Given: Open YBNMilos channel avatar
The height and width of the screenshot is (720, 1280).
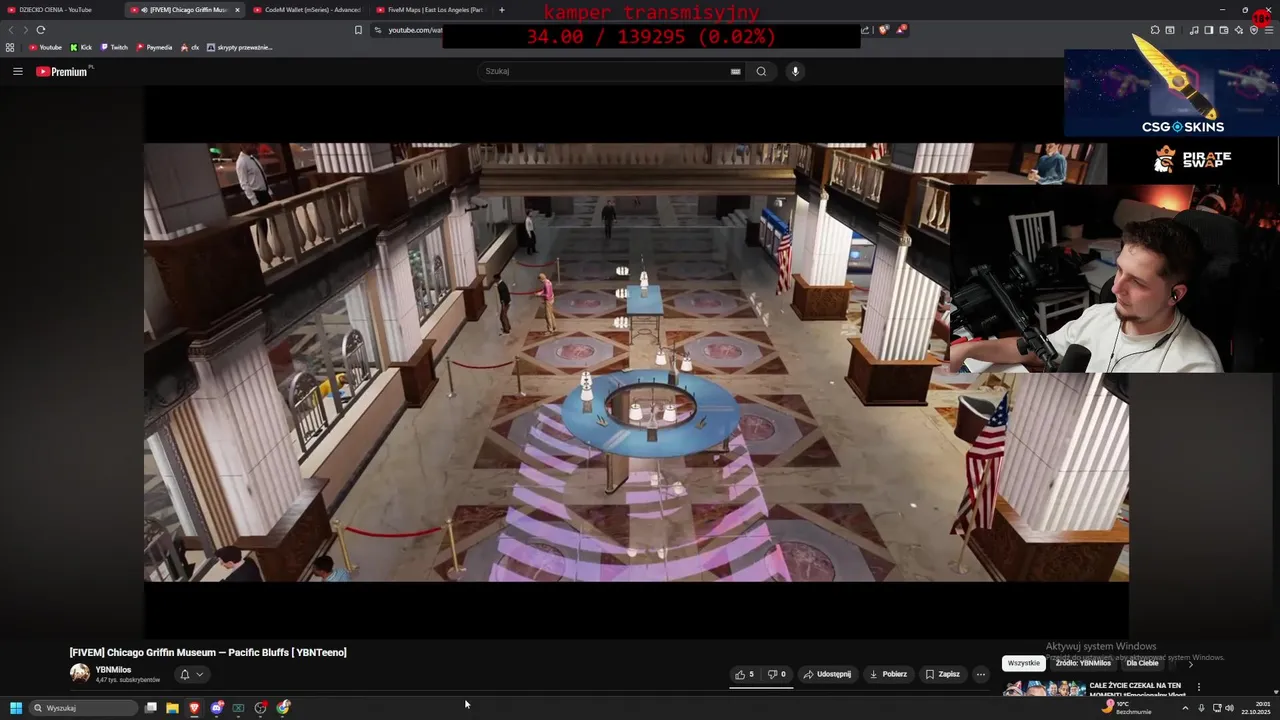Looking at the screenshot, I should tap(80, 673).
